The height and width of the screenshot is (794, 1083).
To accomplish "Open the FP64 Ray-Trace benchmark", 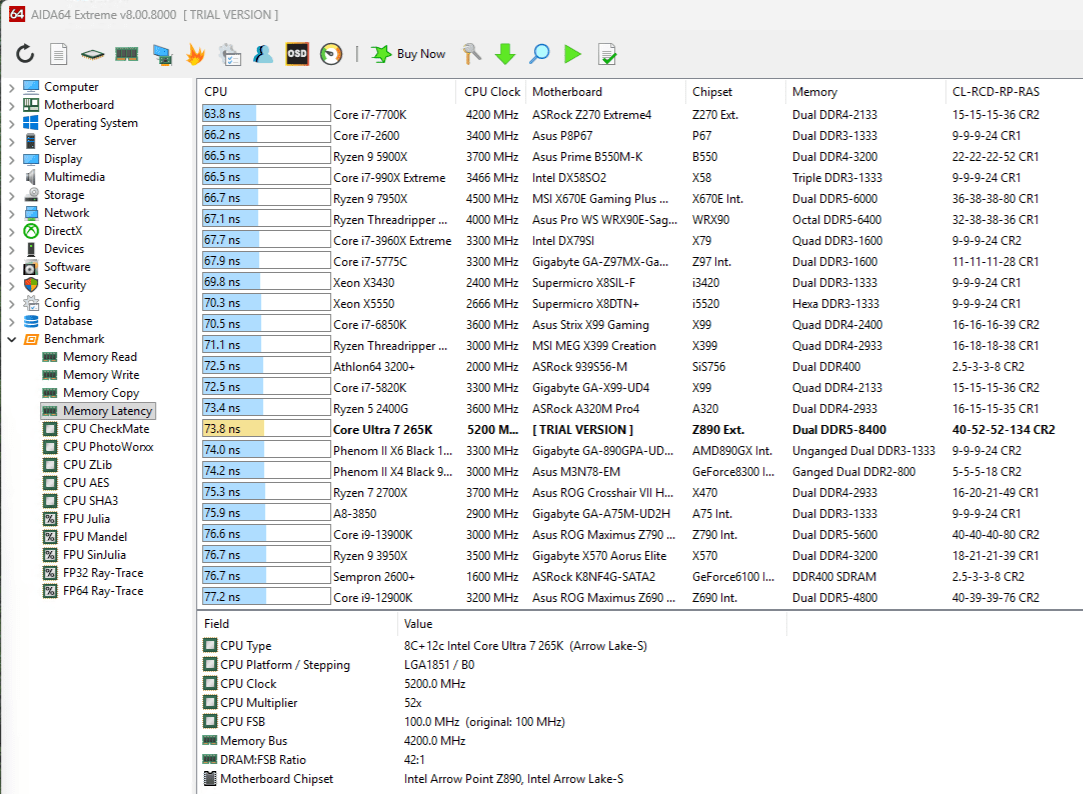I will point(103,591).
